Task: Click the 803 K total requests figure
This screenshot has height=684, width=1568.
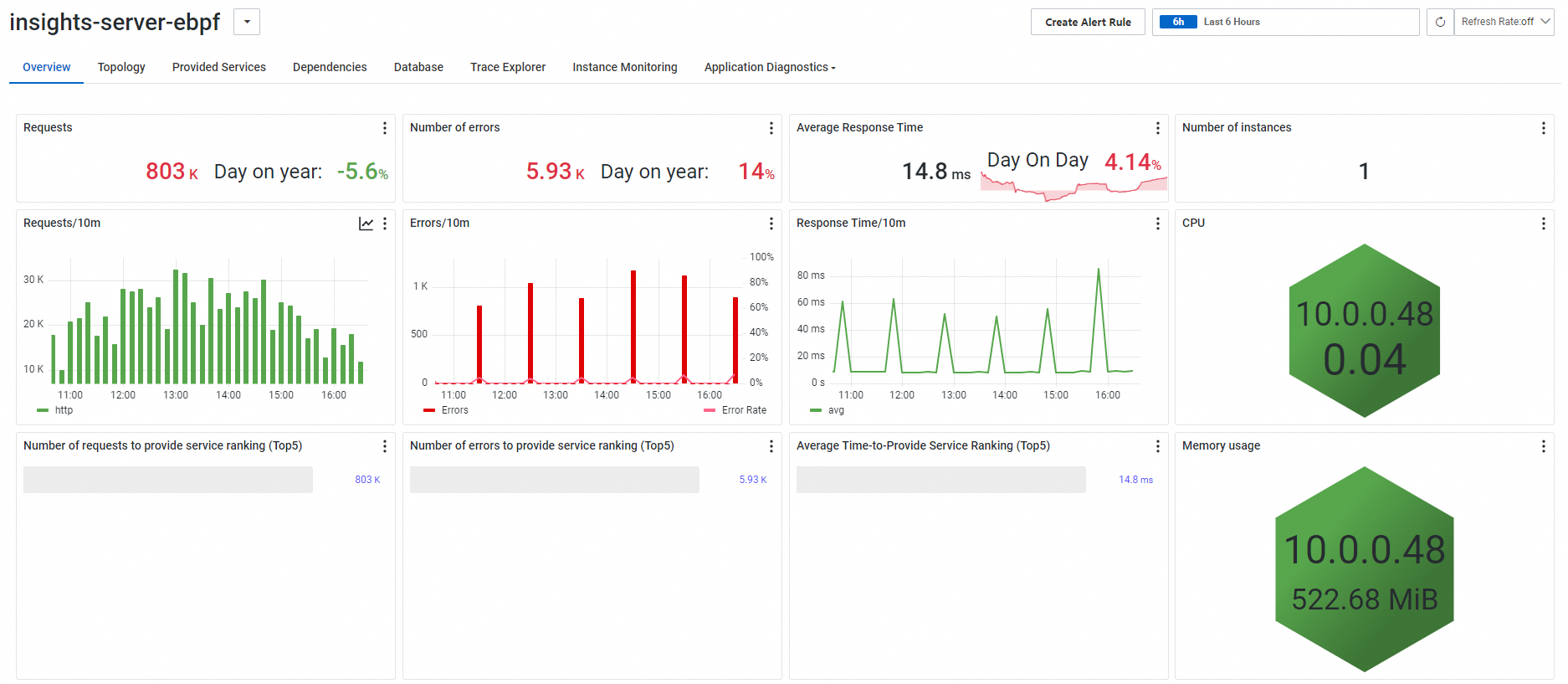Action: point(172,172)
